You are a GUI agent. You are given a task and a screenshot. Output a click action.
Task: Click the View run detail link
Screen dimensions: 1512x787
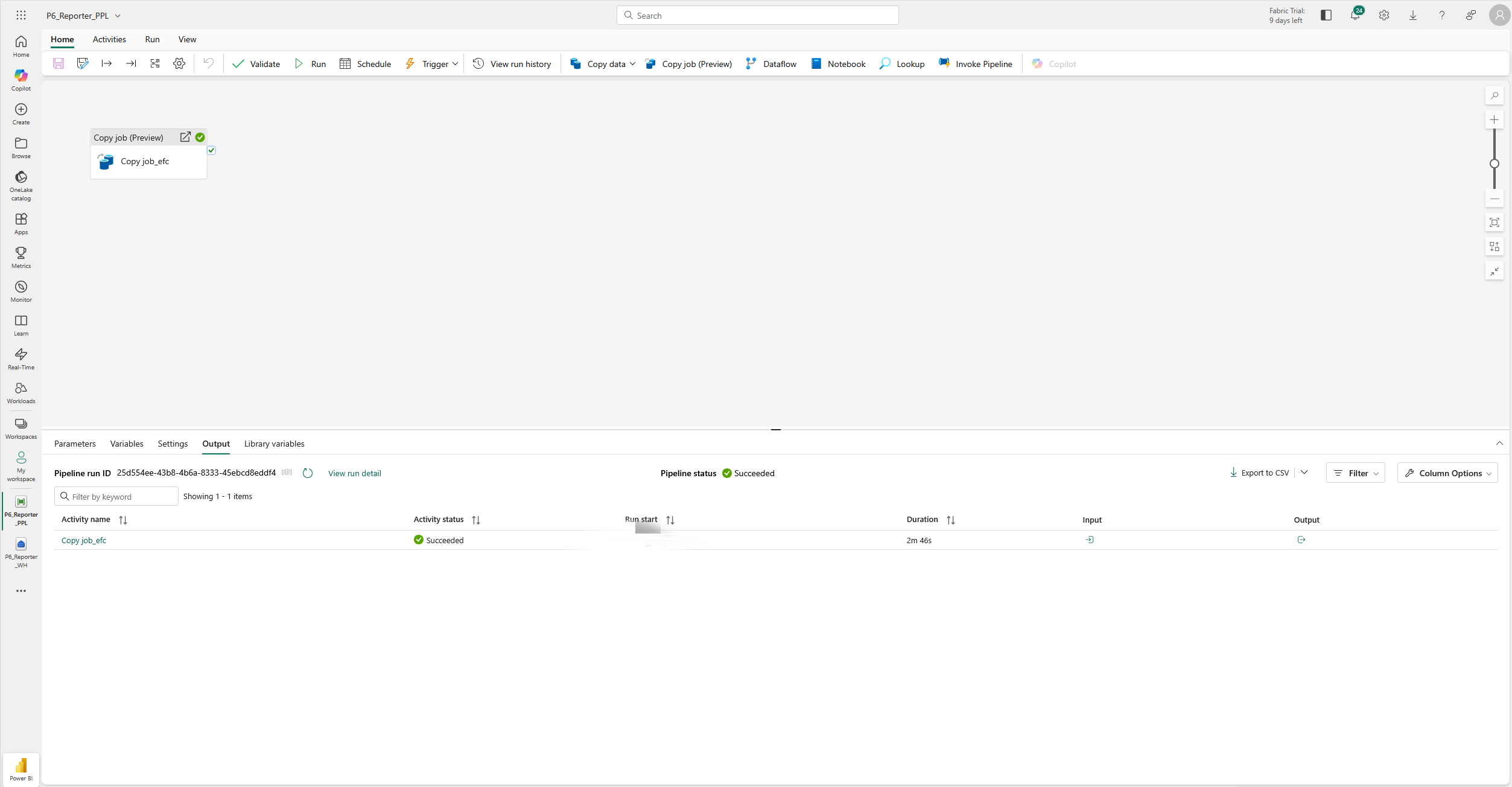pos(354,473)
